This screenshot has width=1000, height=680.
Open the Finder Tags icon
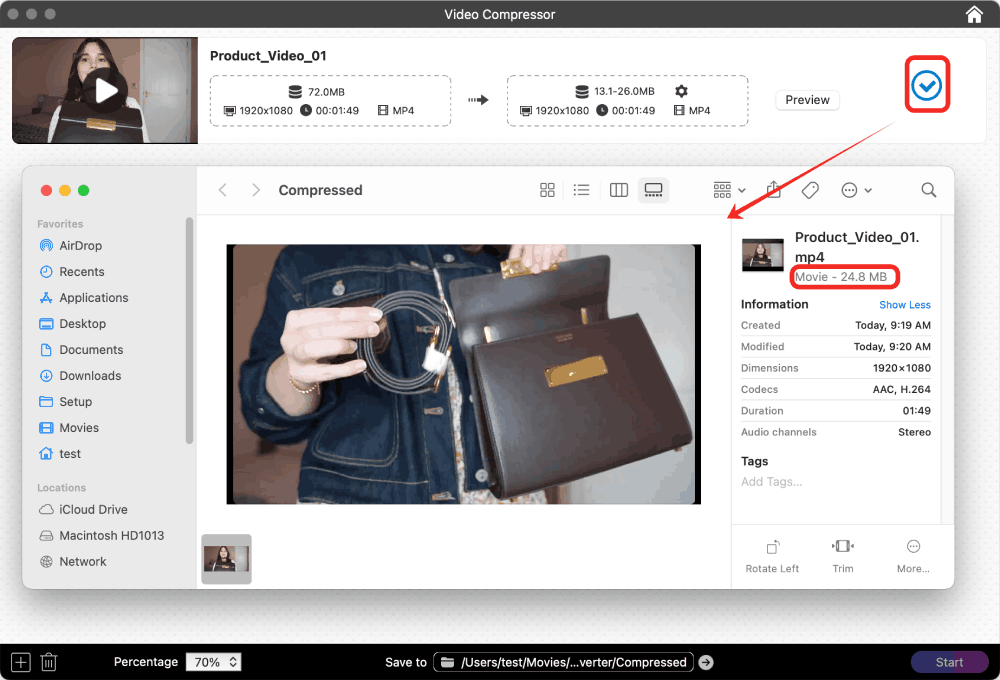tap(810, 190)
